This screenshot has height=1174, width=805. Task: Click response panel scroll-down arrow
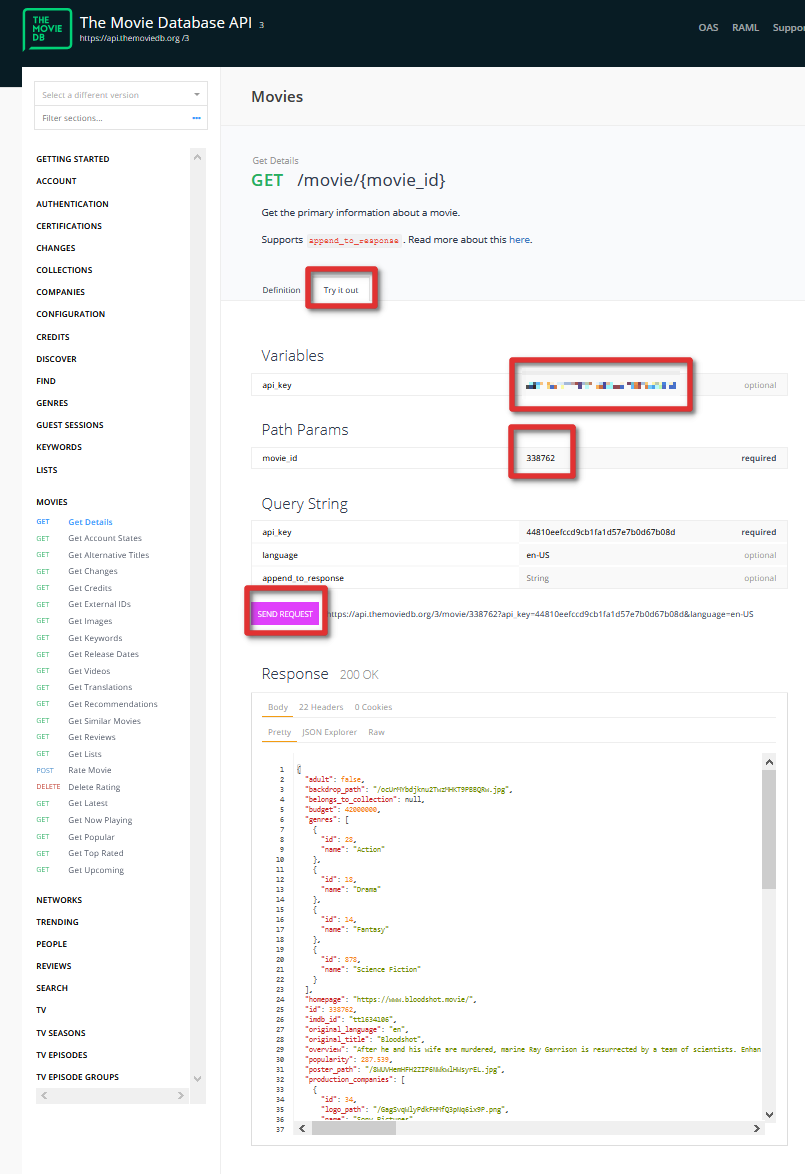pyautogui.click(x=769, y=1115)
